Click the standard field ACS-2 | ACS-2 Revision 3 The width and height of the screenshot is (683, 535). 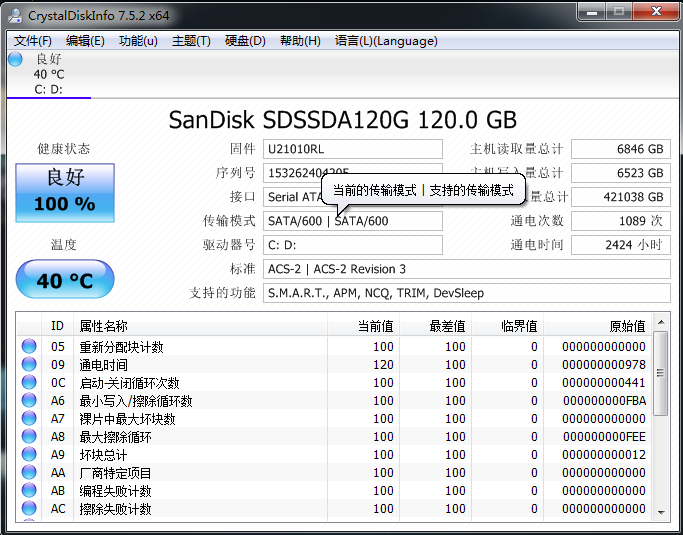(467, 269)
